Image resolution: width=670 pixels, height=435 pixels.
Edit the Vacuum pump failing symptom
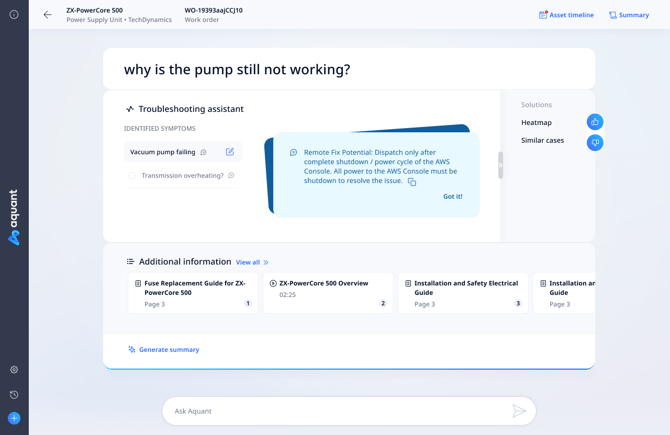tap(230, 152)
